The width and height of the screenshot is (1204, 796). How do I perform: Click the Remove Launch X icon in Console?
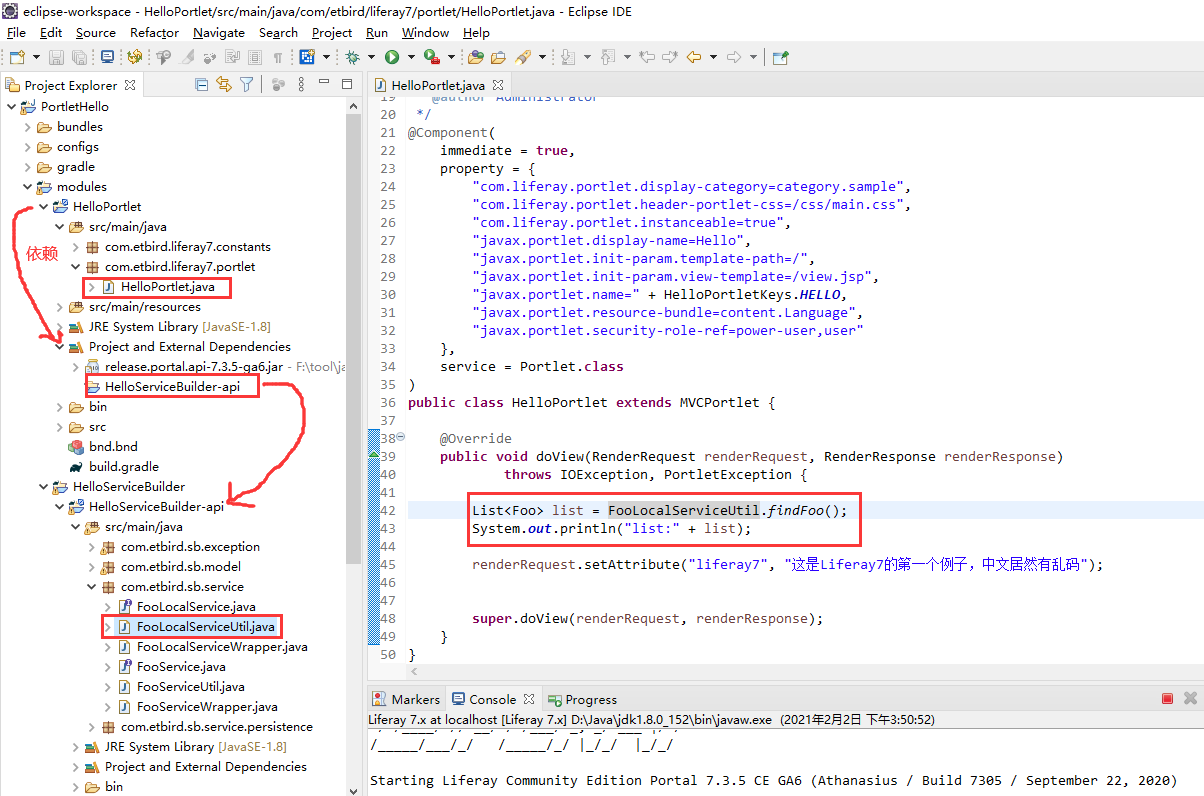tap(1190, 699)
